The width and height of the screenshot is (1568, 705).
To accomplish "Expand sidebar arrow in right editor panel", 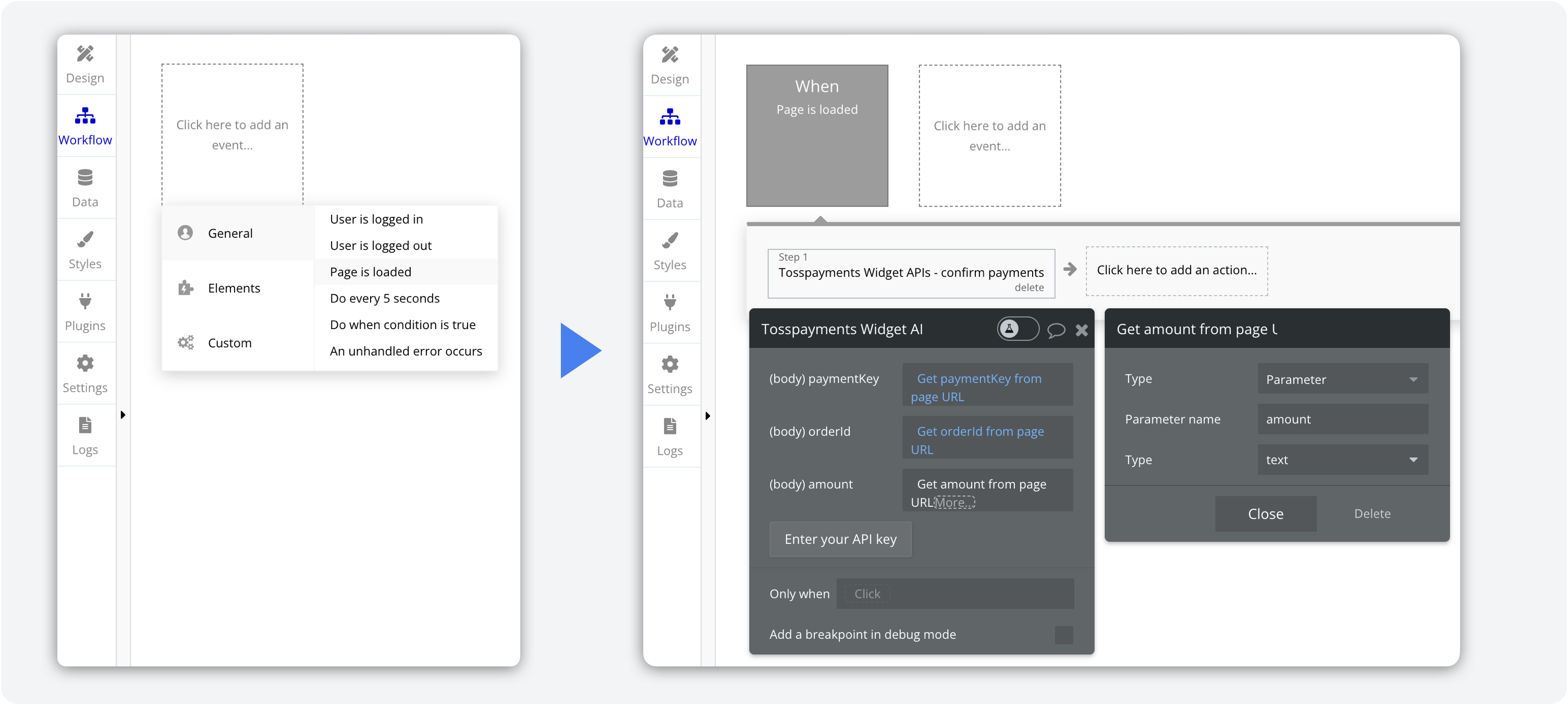I will click(x=707, y=416).
